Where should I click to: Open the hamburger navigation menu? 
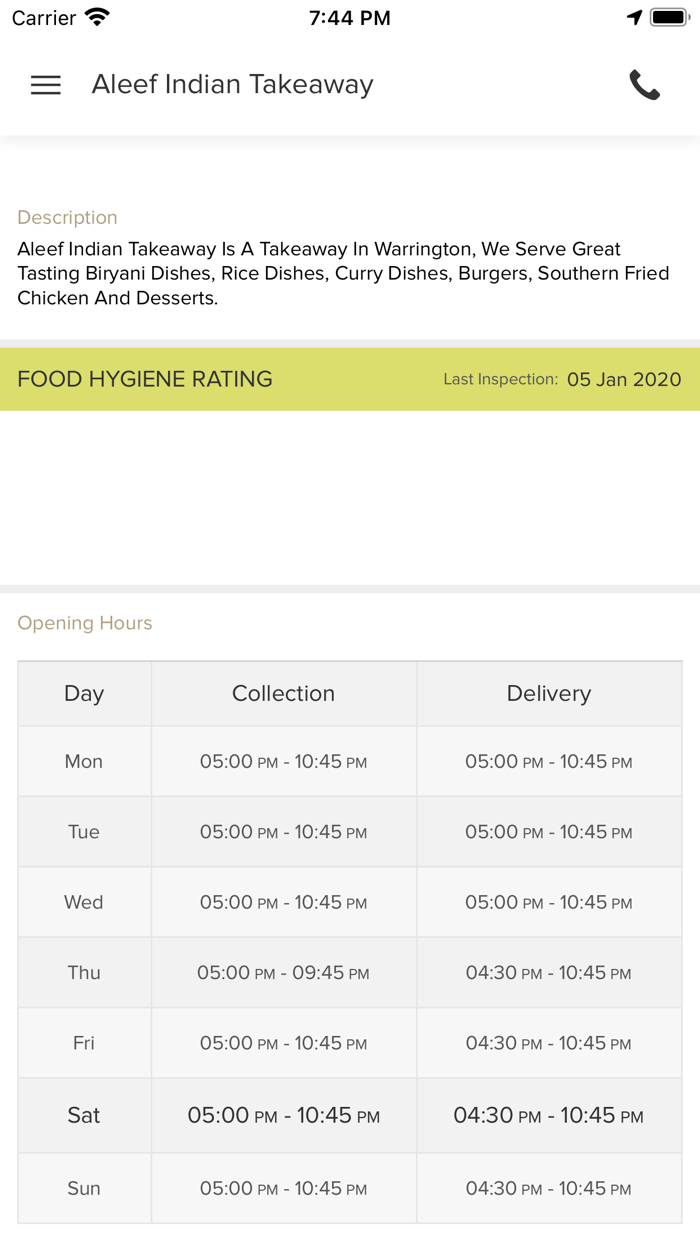tap(45, 85)
